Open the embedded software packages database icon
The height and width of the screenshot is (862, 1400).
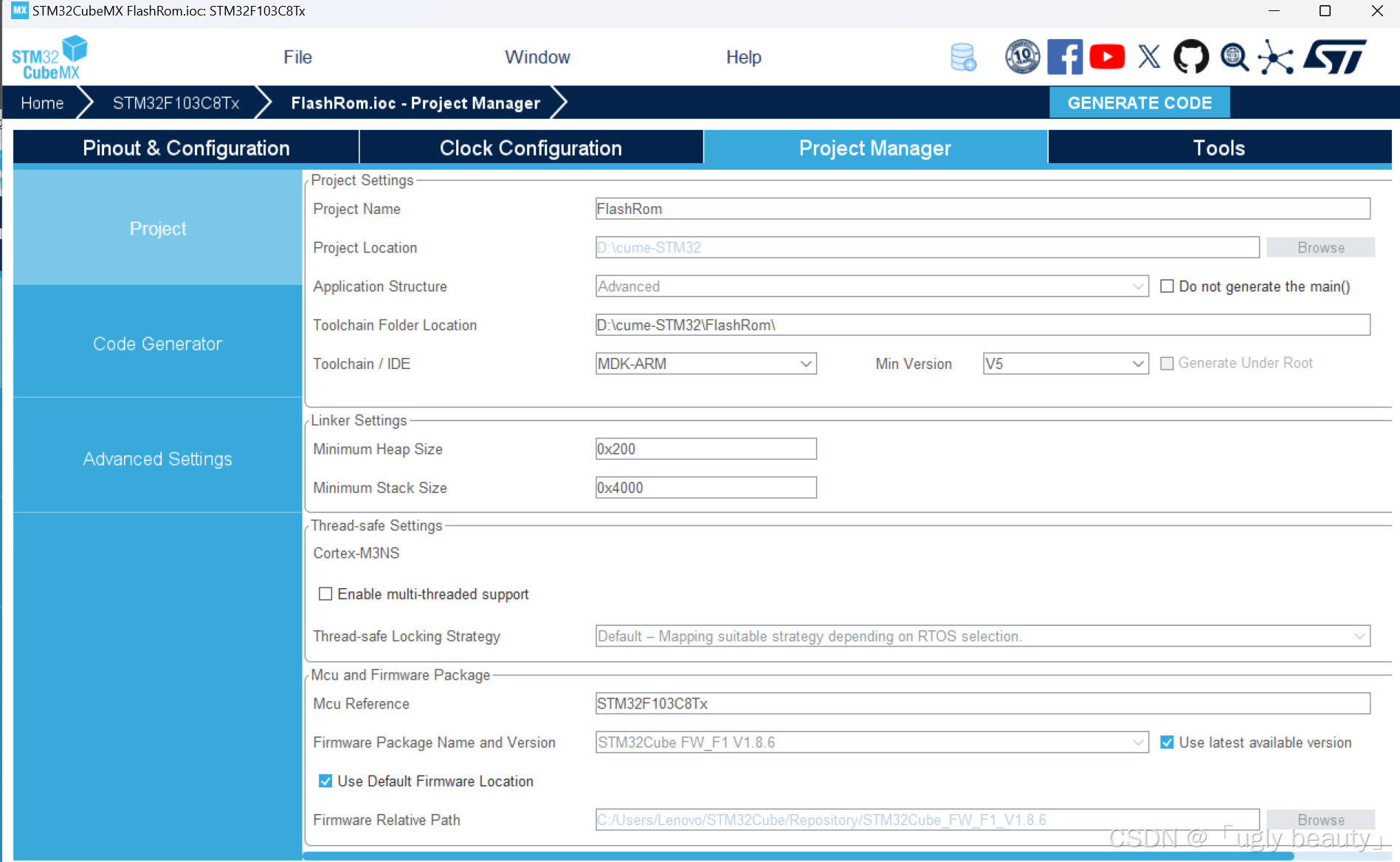tap(963, 57)
